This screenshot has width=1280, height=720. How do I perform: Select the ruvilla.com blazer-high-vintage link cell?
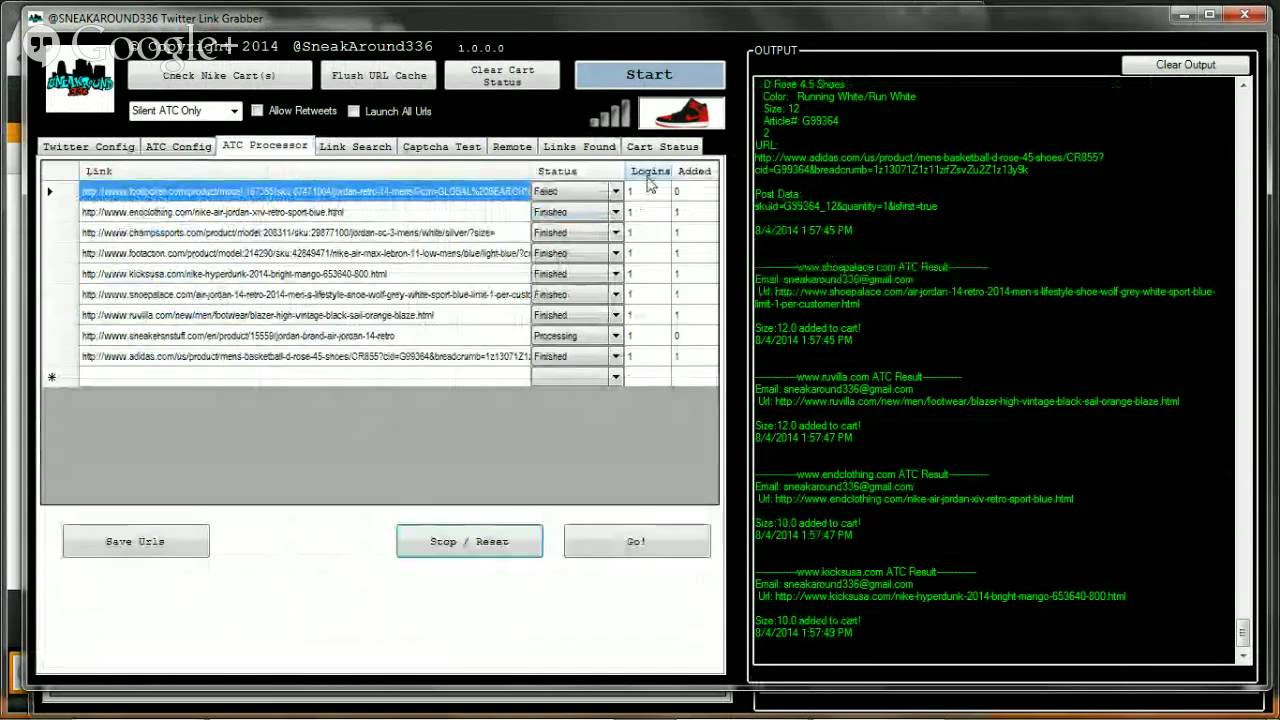point(305,315)
